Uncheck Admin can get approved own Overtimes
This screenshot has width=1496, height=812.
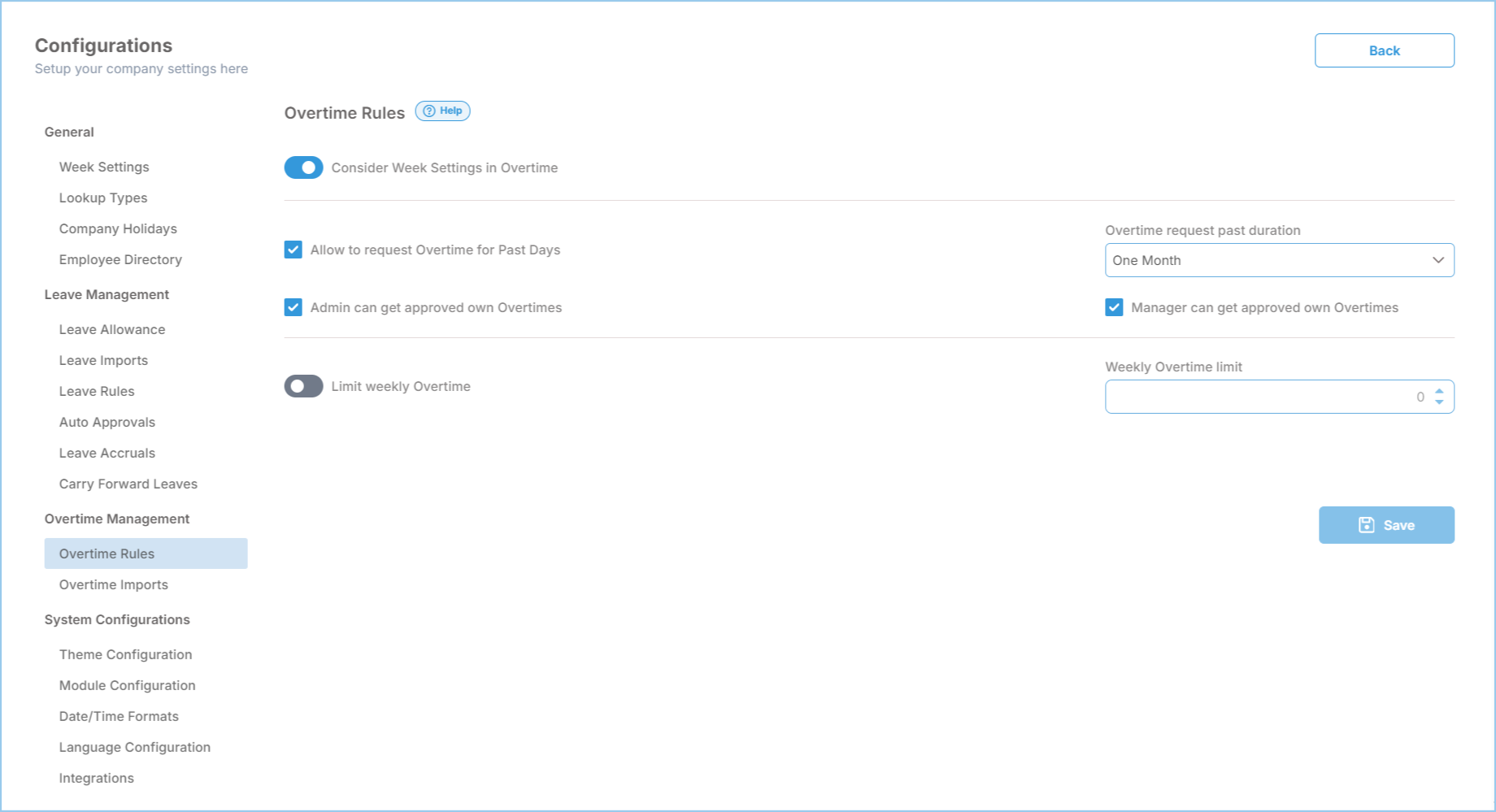coord(294,307)
